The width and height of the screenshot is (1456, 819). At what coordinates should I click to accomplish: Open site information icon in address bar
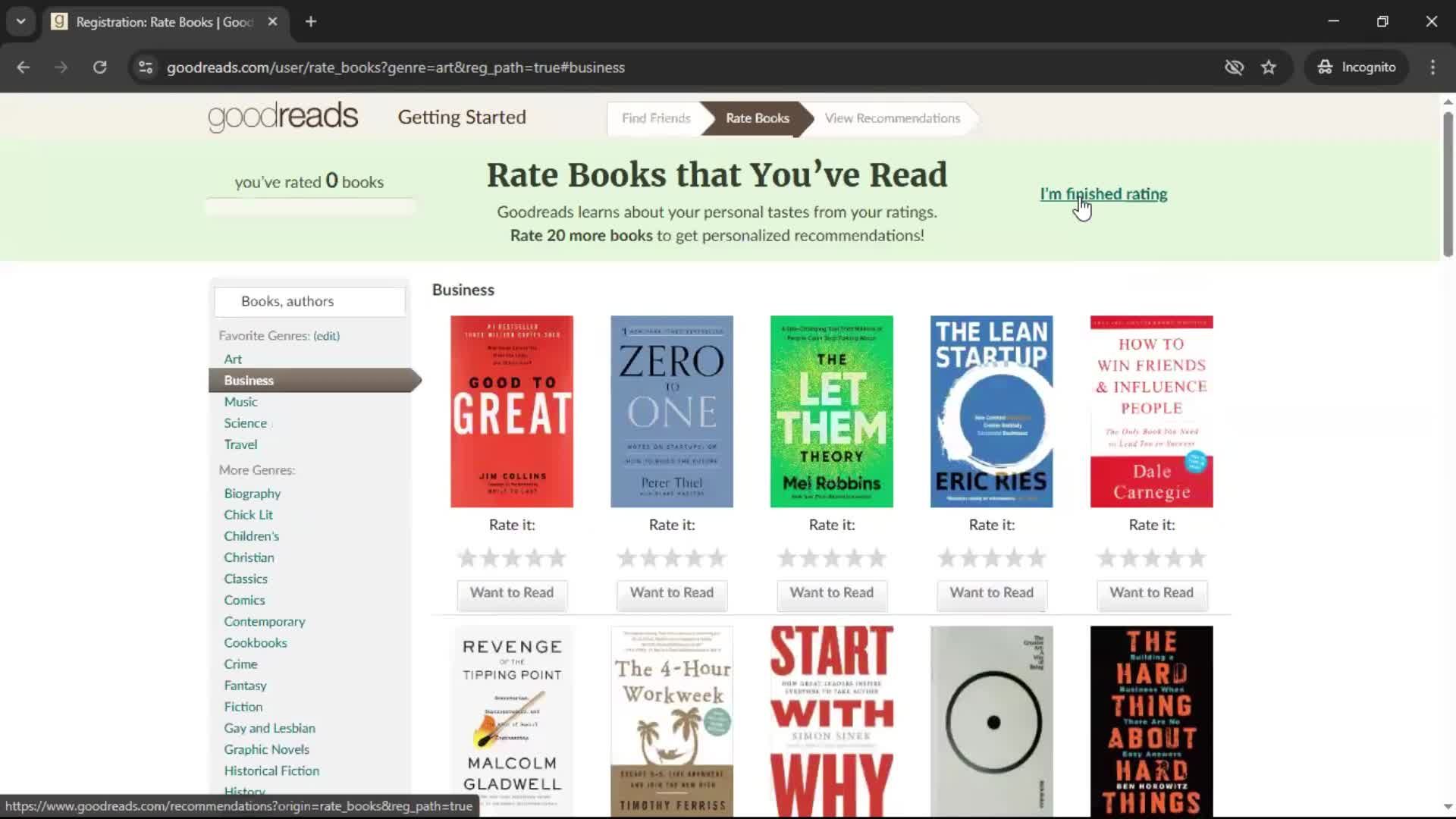click(x=146, y=67)
